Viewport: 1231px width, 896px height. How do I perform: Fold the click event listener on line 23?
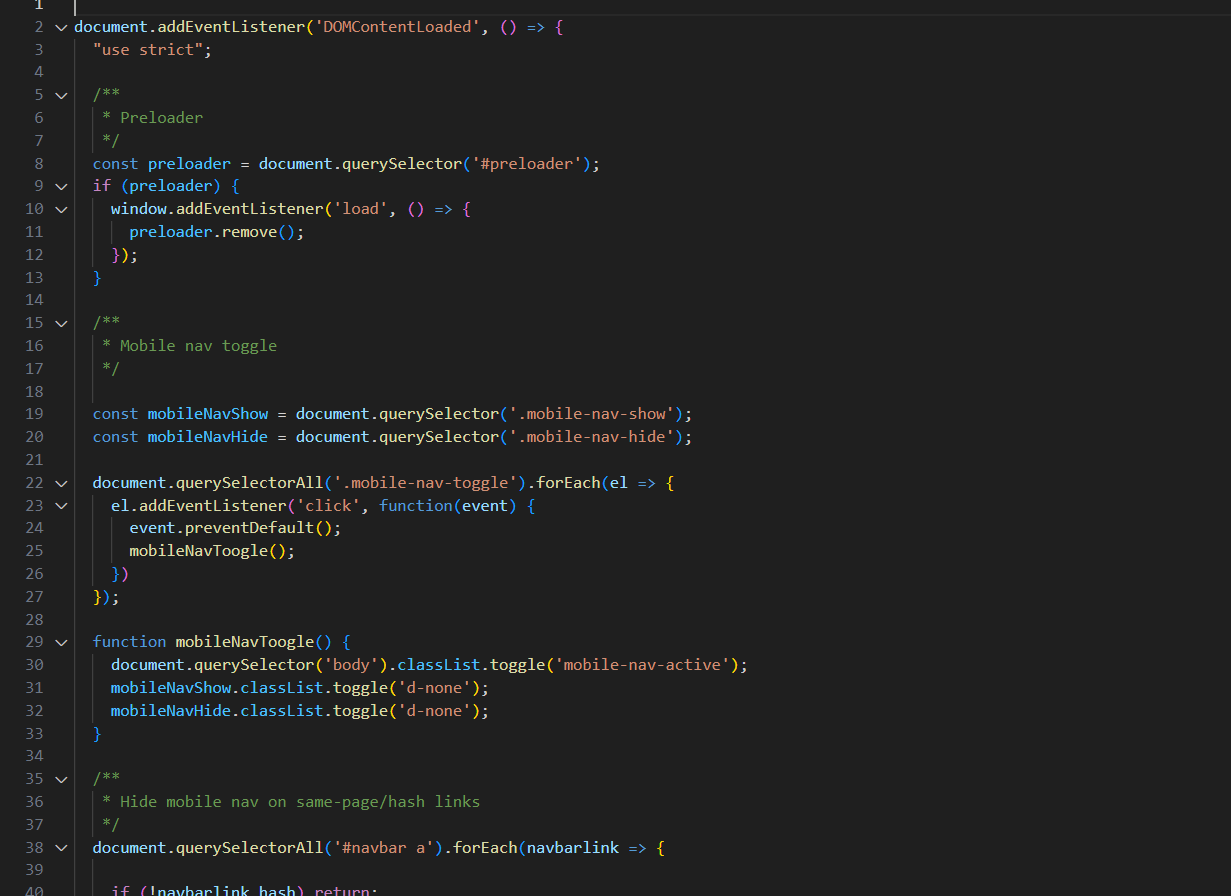tap(61, 506)
